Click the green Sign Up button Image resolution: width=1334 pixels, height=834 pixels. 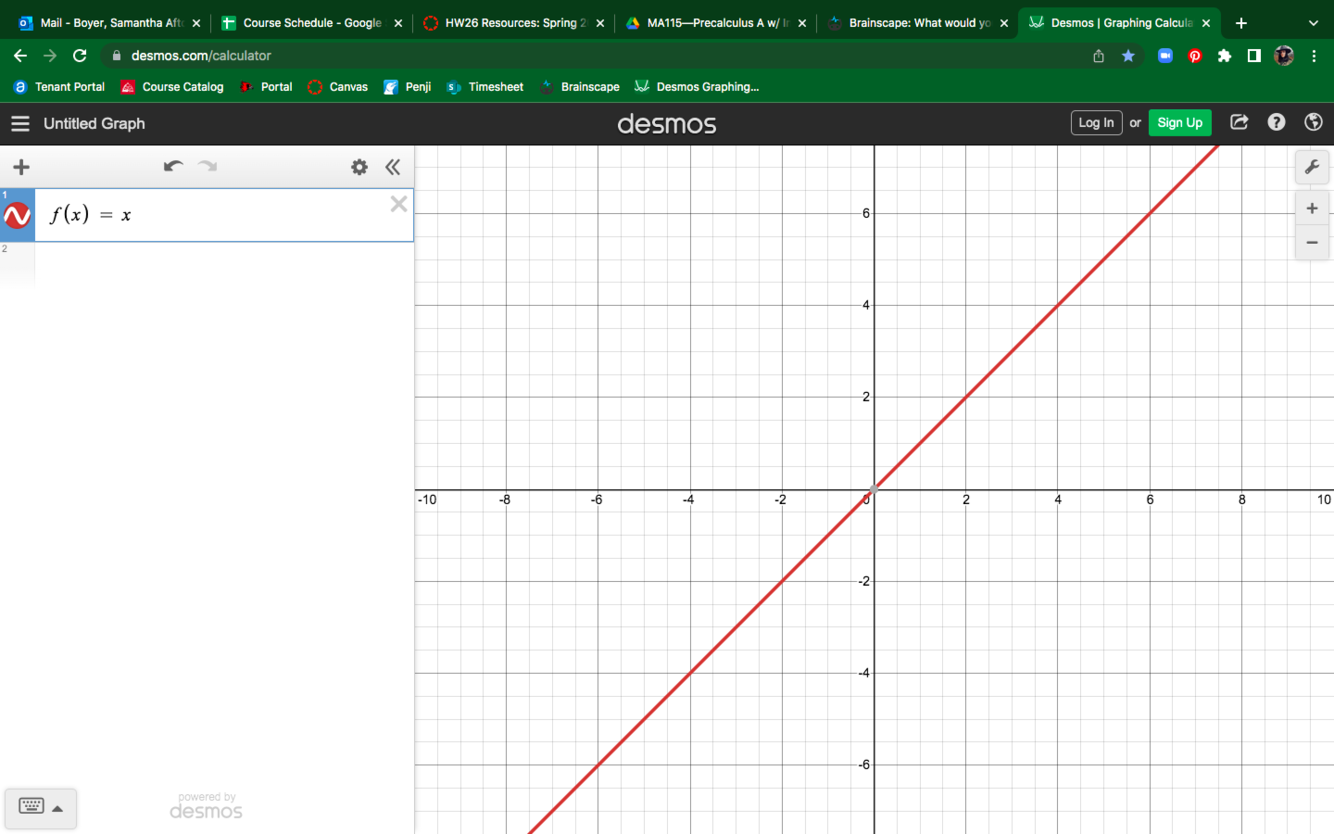click(x=1180, y=123)
